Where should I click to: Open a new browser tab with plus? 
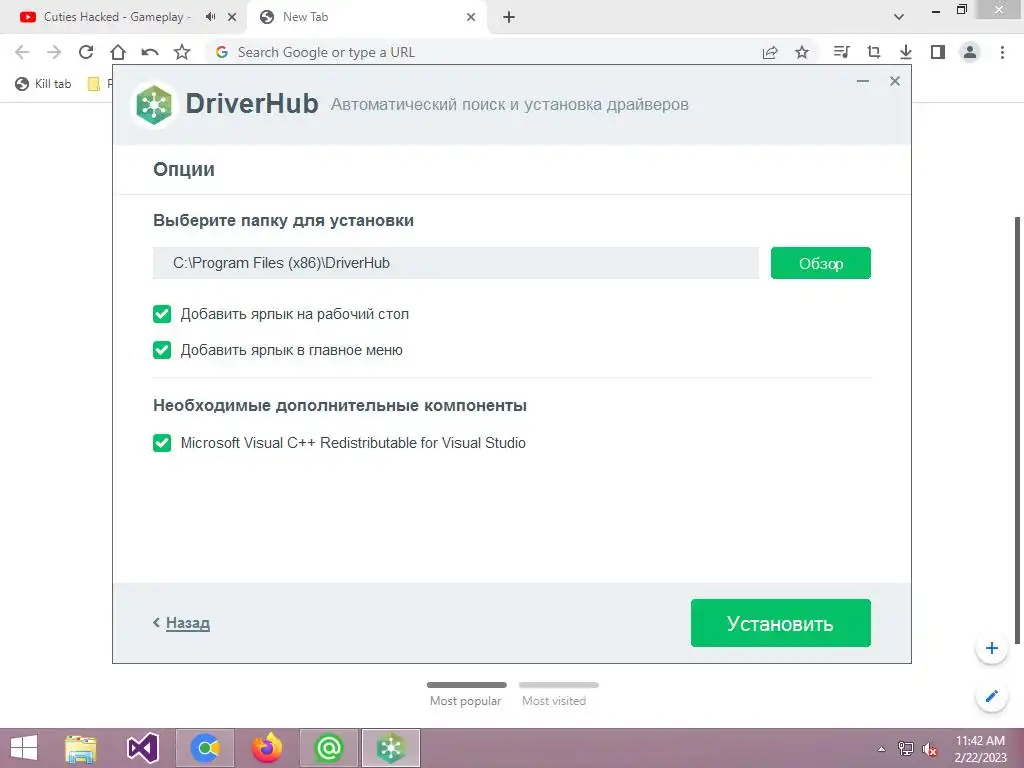[509, 17]
